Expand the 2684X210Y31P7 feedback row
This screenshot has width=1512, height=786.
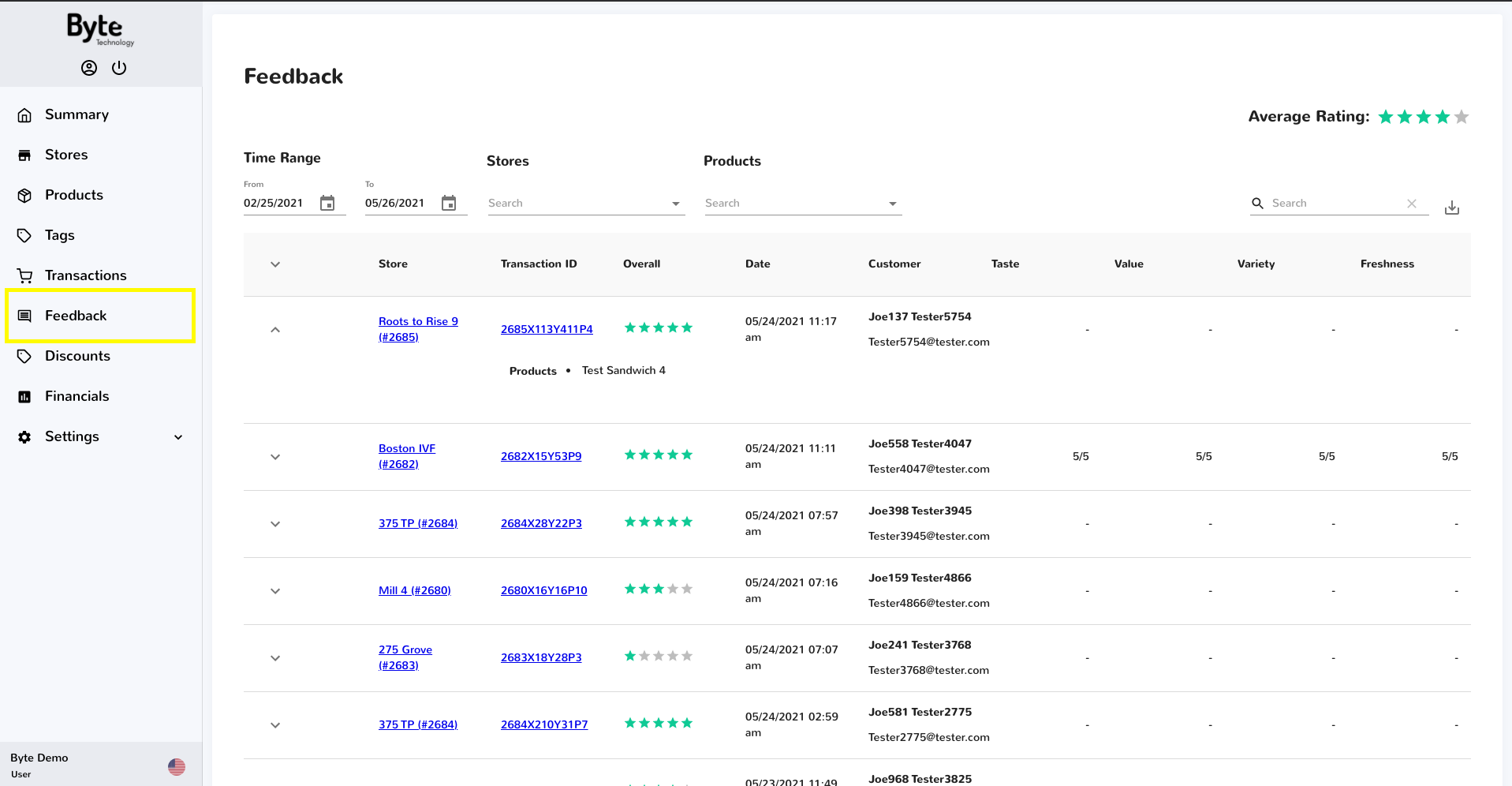(x=275, y=725)
